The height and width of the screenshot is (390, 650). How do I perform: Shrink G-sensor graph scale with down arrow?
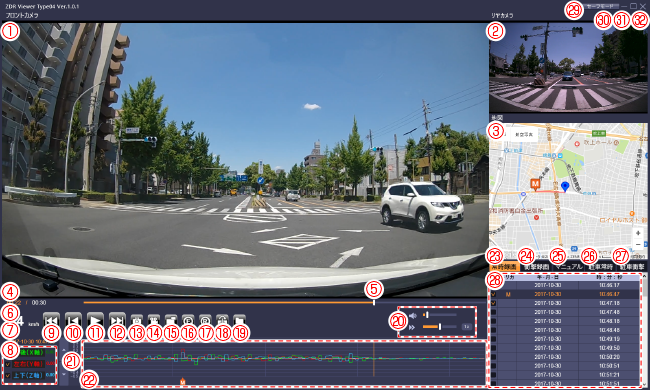pos(64,374)
